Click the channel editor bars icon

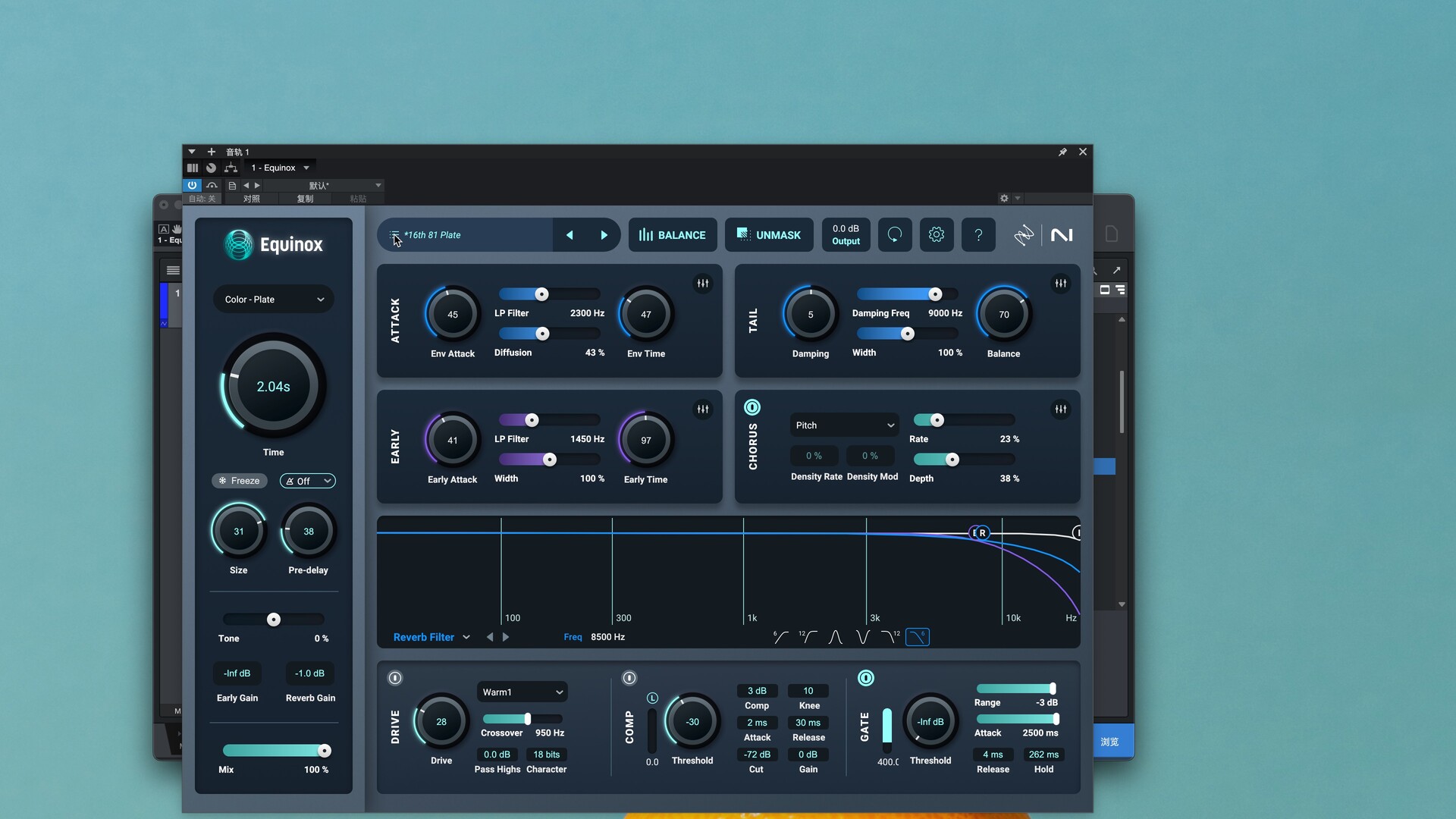(193, 168)
